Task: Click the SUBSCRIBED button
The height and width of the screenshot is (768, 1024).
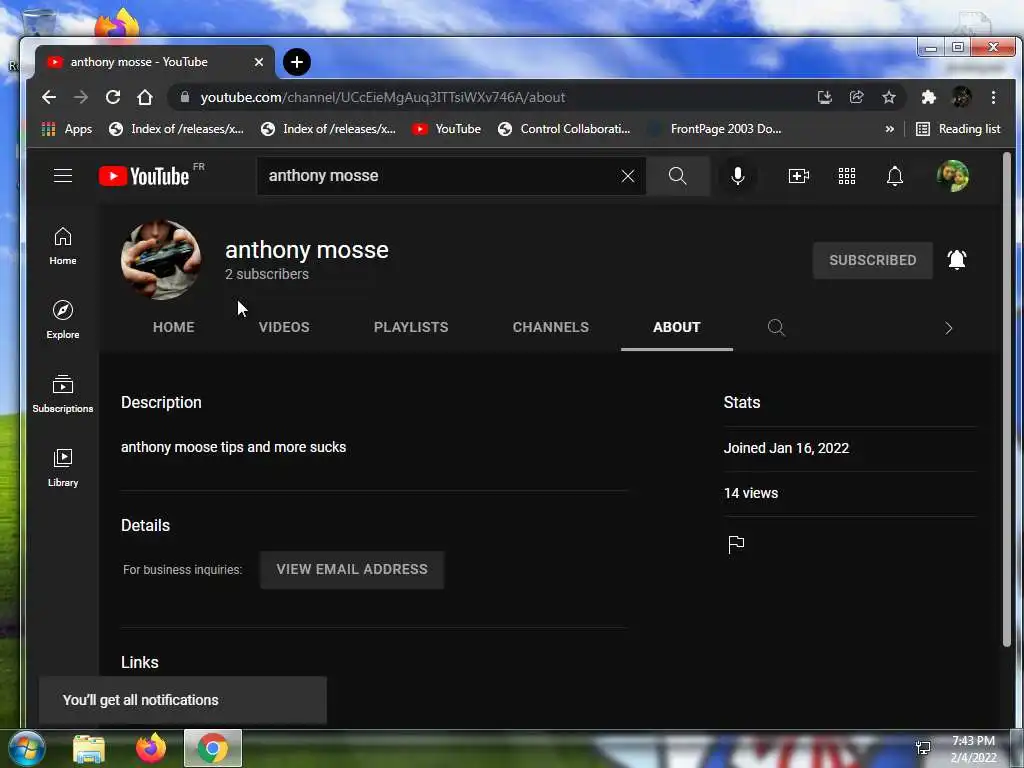Action: click(872, 260)
